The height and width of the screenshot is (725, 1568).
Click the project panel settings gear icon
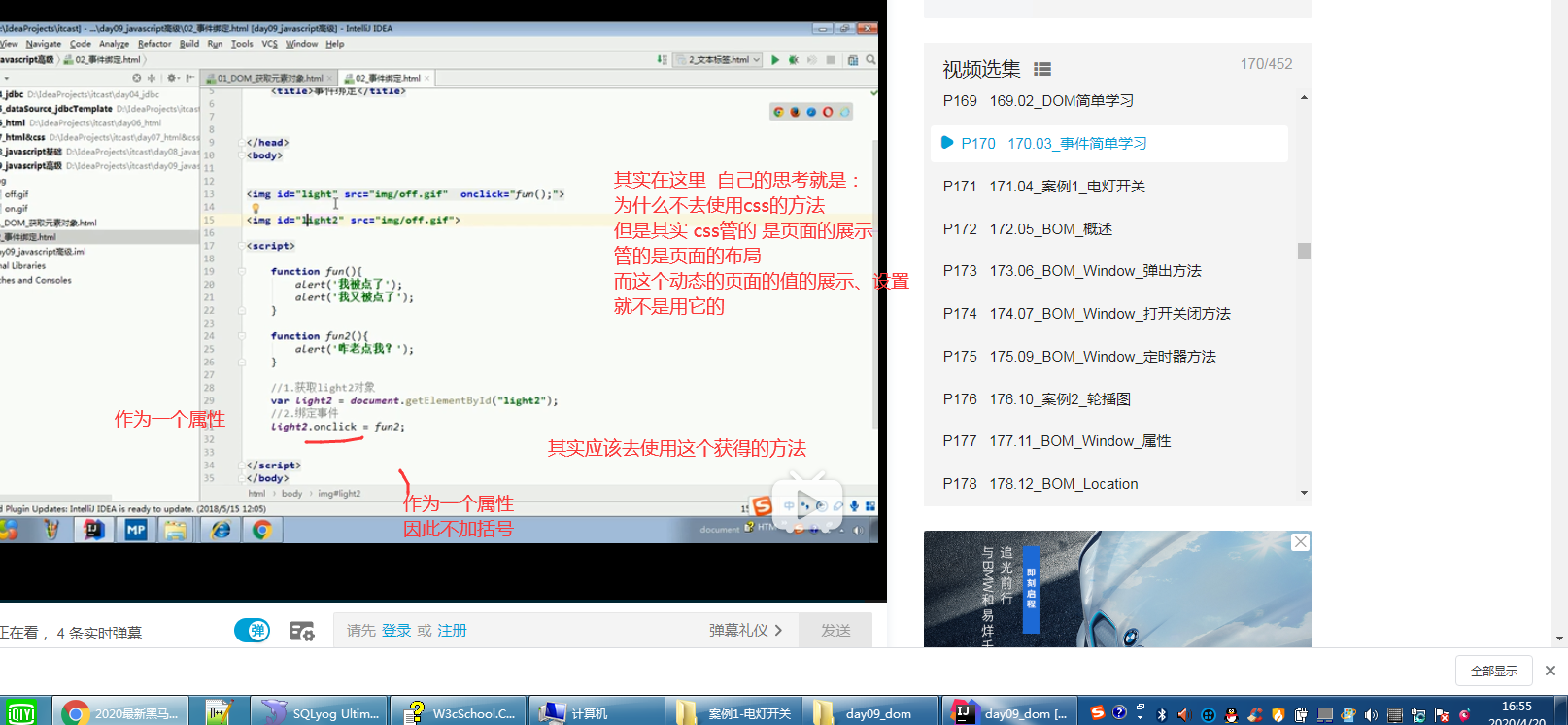172,78
